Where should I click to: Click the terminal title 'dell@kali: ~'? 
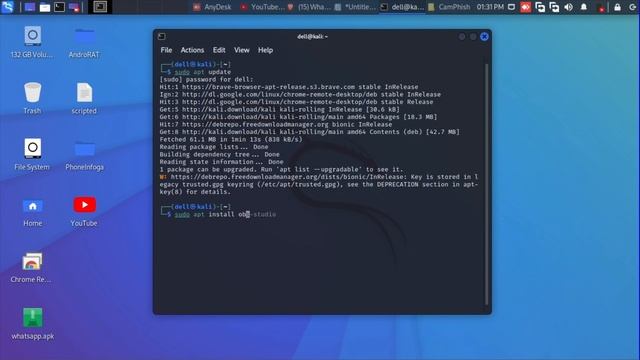pyautogui.click(x=312, y=36)
